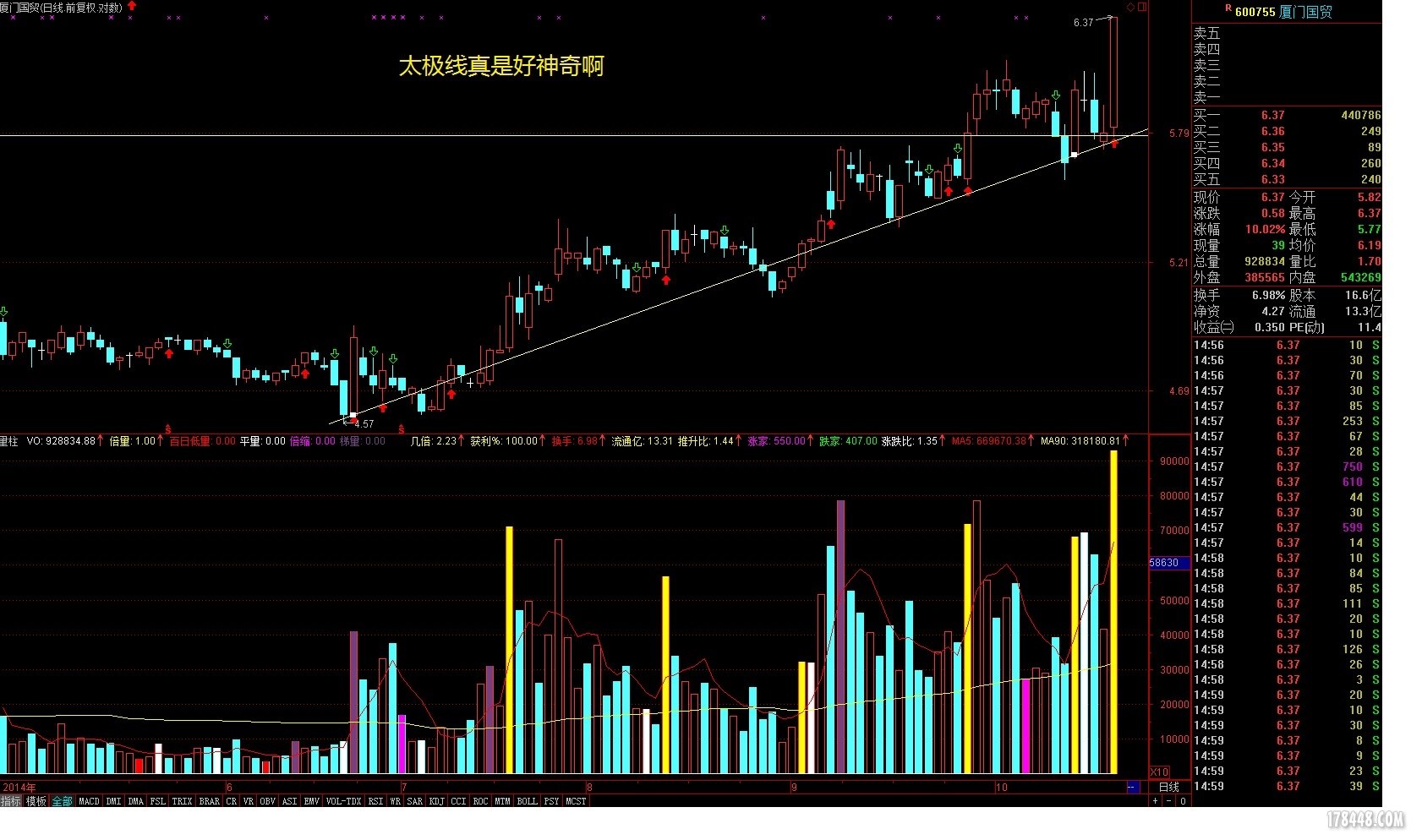
Task: Click the MA5: 669670.38 readout
Action: pyautogui.click(x=988, y=441)
